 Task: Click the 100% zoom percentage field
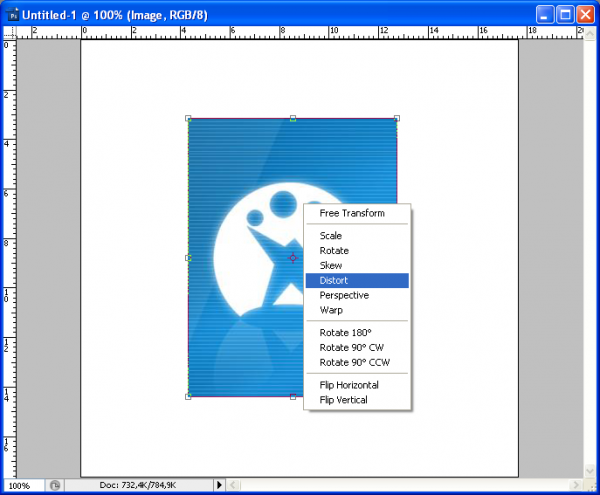(x=20, y=485)
